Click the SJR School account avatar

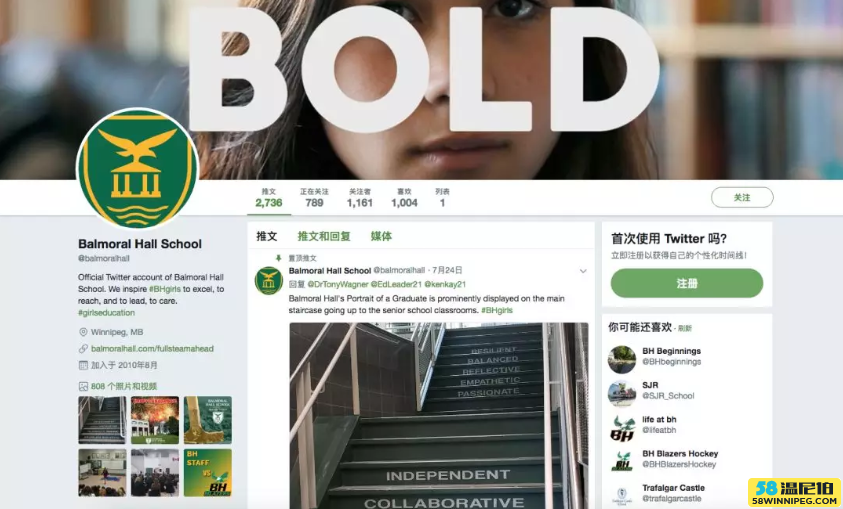click(622, 394)
